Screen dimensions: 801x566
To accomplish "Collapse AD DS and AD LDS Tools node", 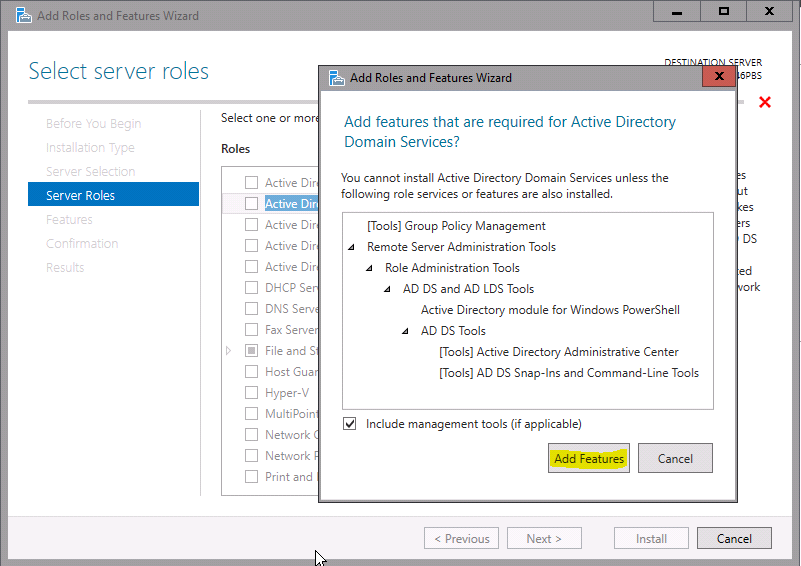I will pos(387,289).
